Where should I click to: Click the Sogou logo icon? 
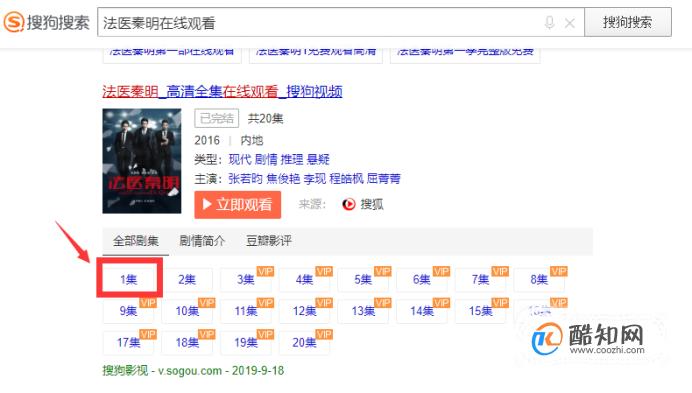(x=14, y=22)
